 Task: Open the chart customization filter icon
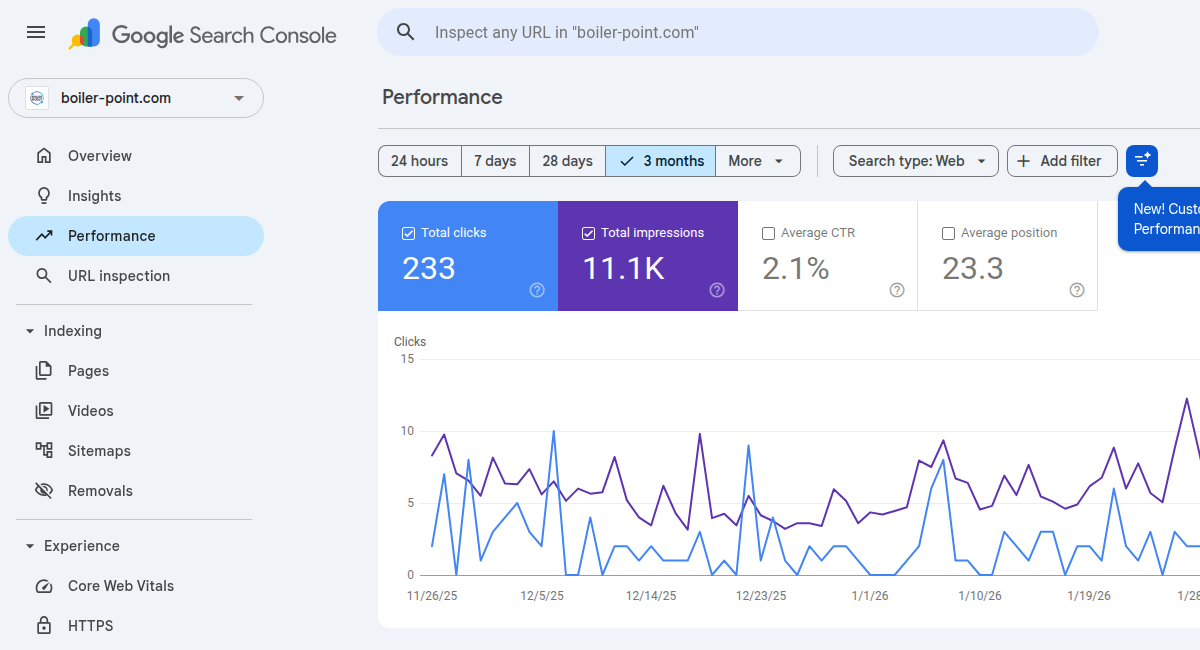pyautogui.click(x=1141, y=161)
